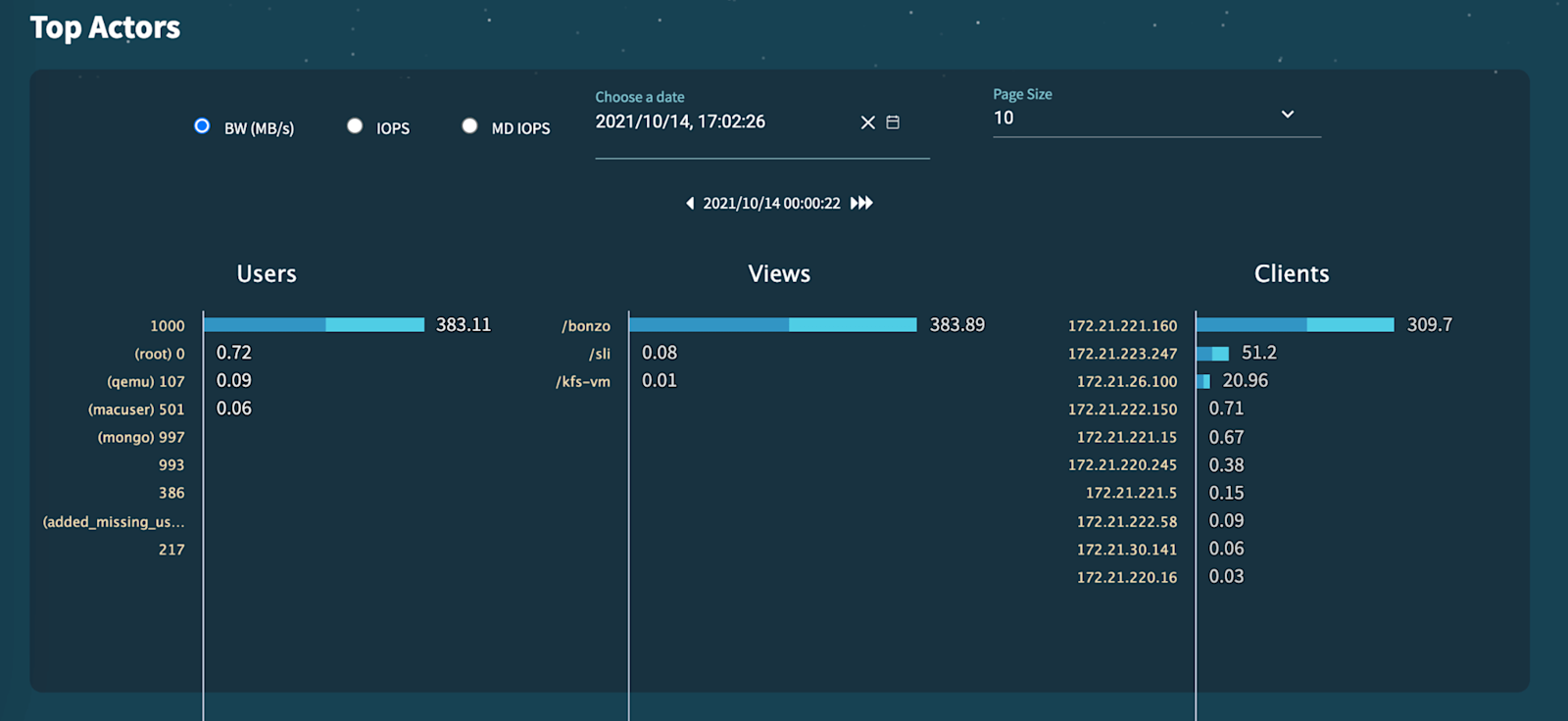Select the bar for client 172.21.26.100
This screenshot has height=721, width=1568.
coord(1203,381)
